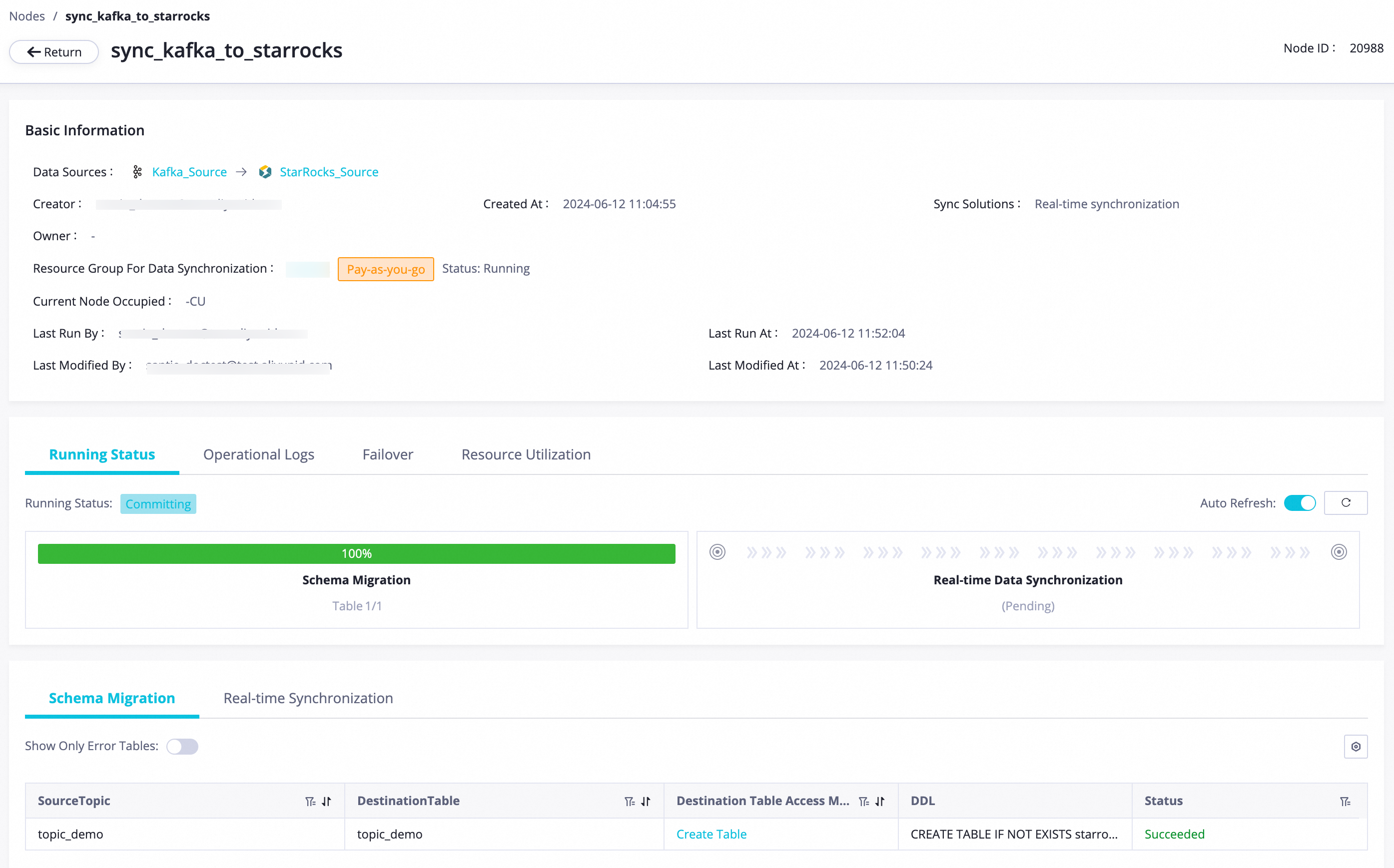Select the Schema Migration tab

[112, 698]
